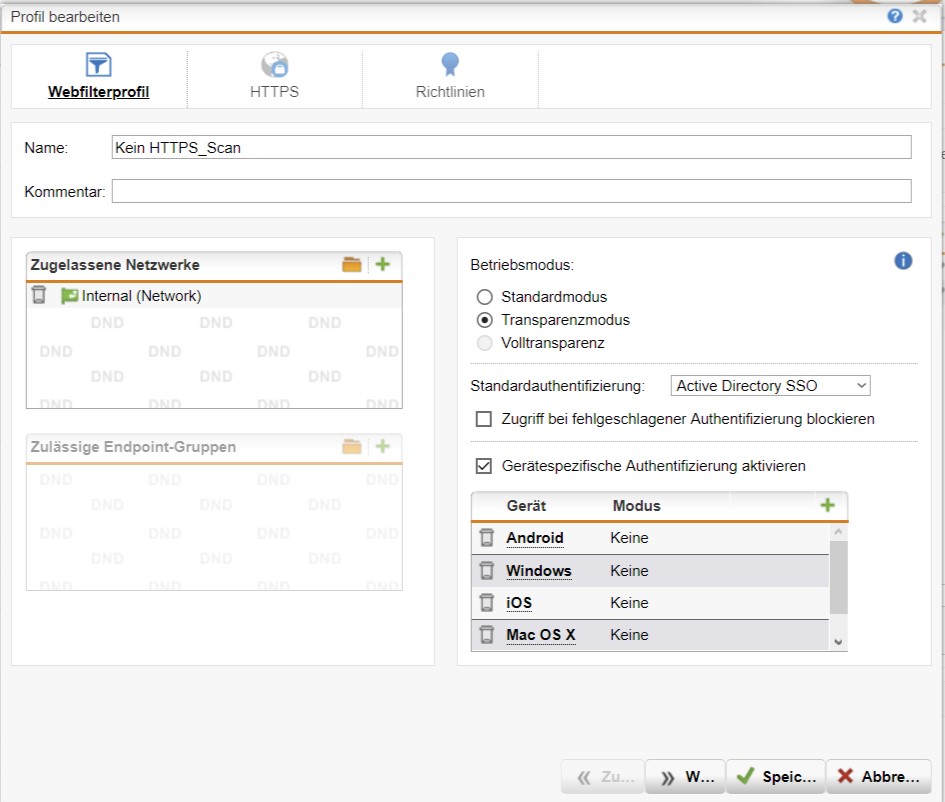This screenshot has width=945, height=802.
Task: Click the Speichern button
Action: 775,777
